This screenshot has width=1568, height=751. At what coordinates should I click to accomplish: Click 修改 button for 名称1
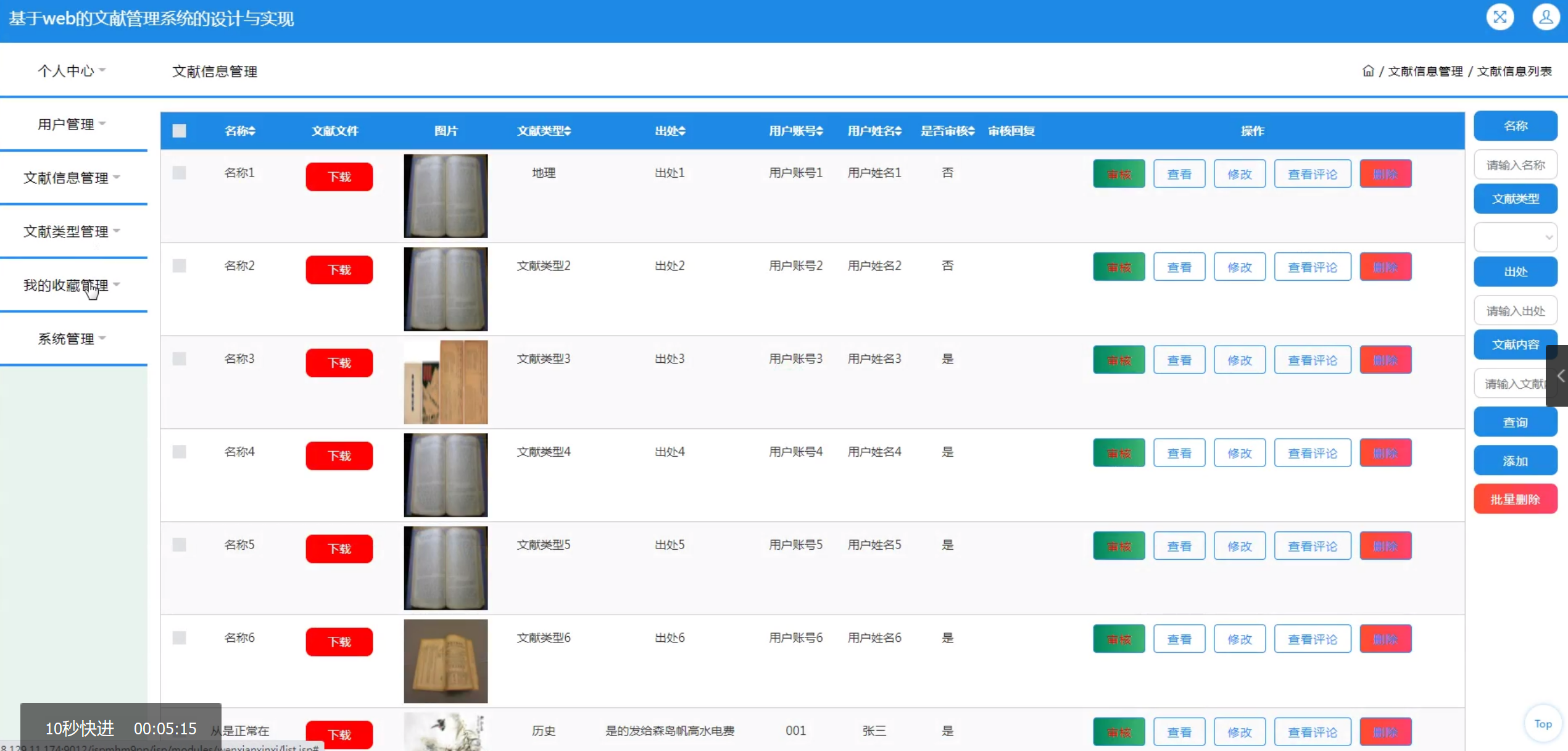point(1240,174)
